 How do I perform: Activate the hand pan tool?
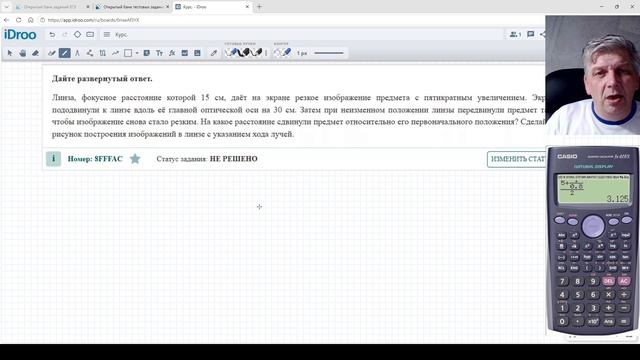click(x=22, y=53)
